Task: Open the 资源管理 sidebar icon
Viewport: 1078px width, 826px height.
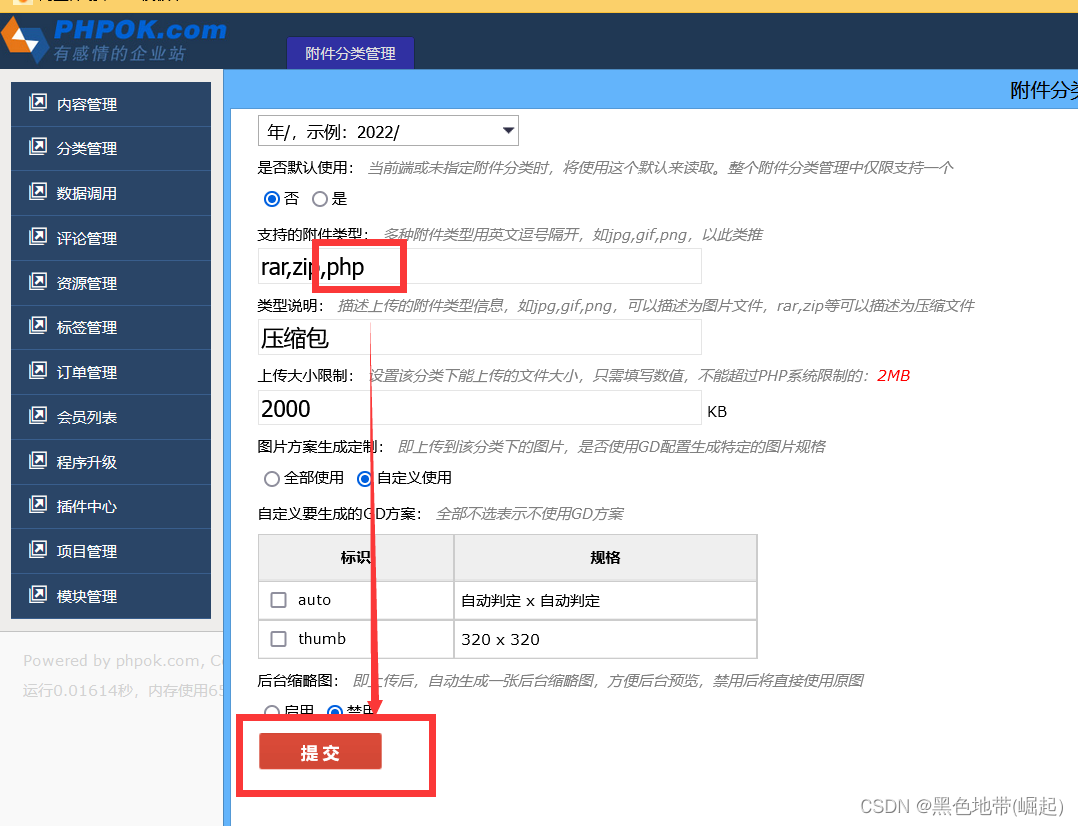Action: pos(40,283)
